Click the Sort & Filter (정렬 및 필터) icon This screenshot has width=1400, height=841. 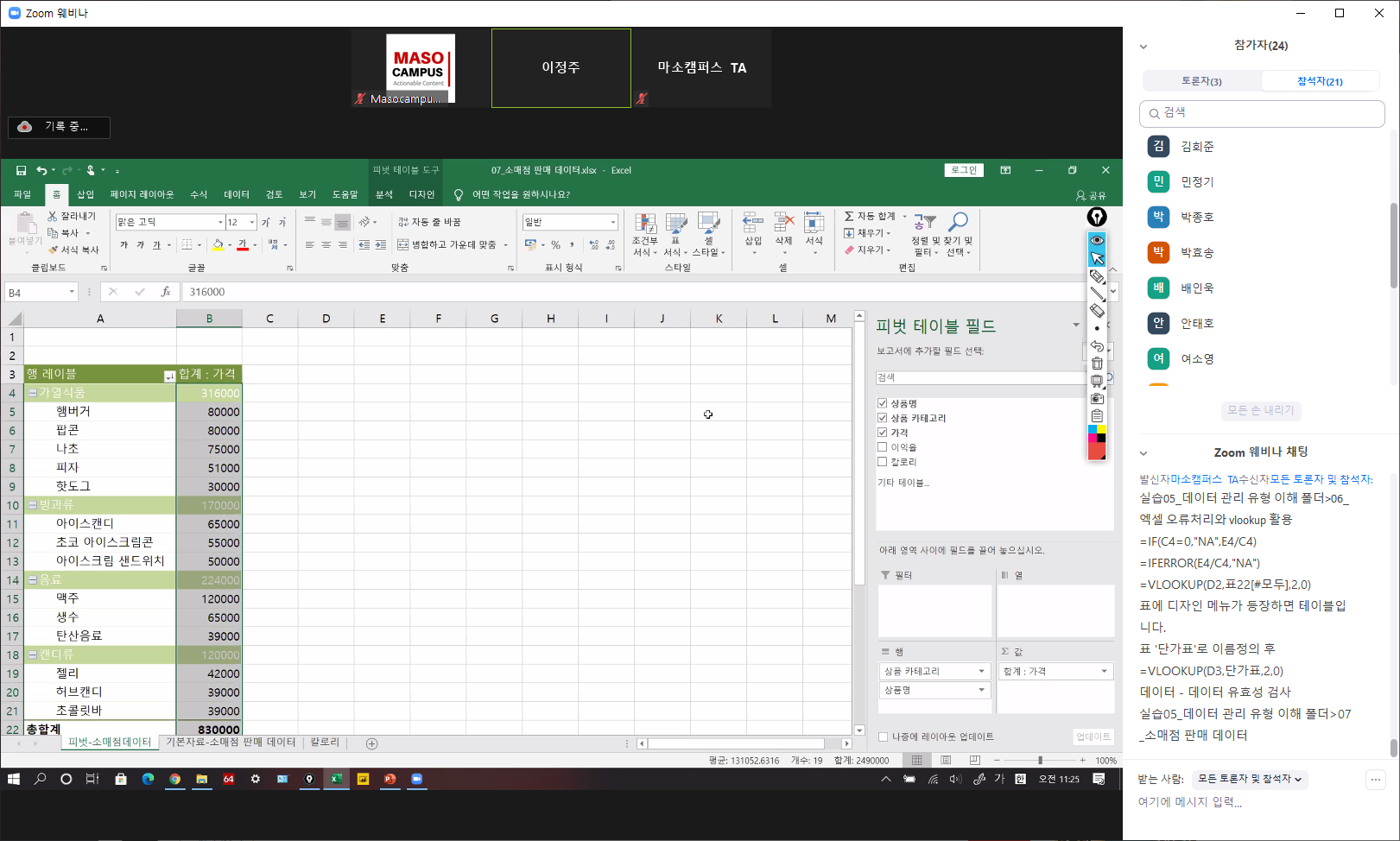click(924, 223)
